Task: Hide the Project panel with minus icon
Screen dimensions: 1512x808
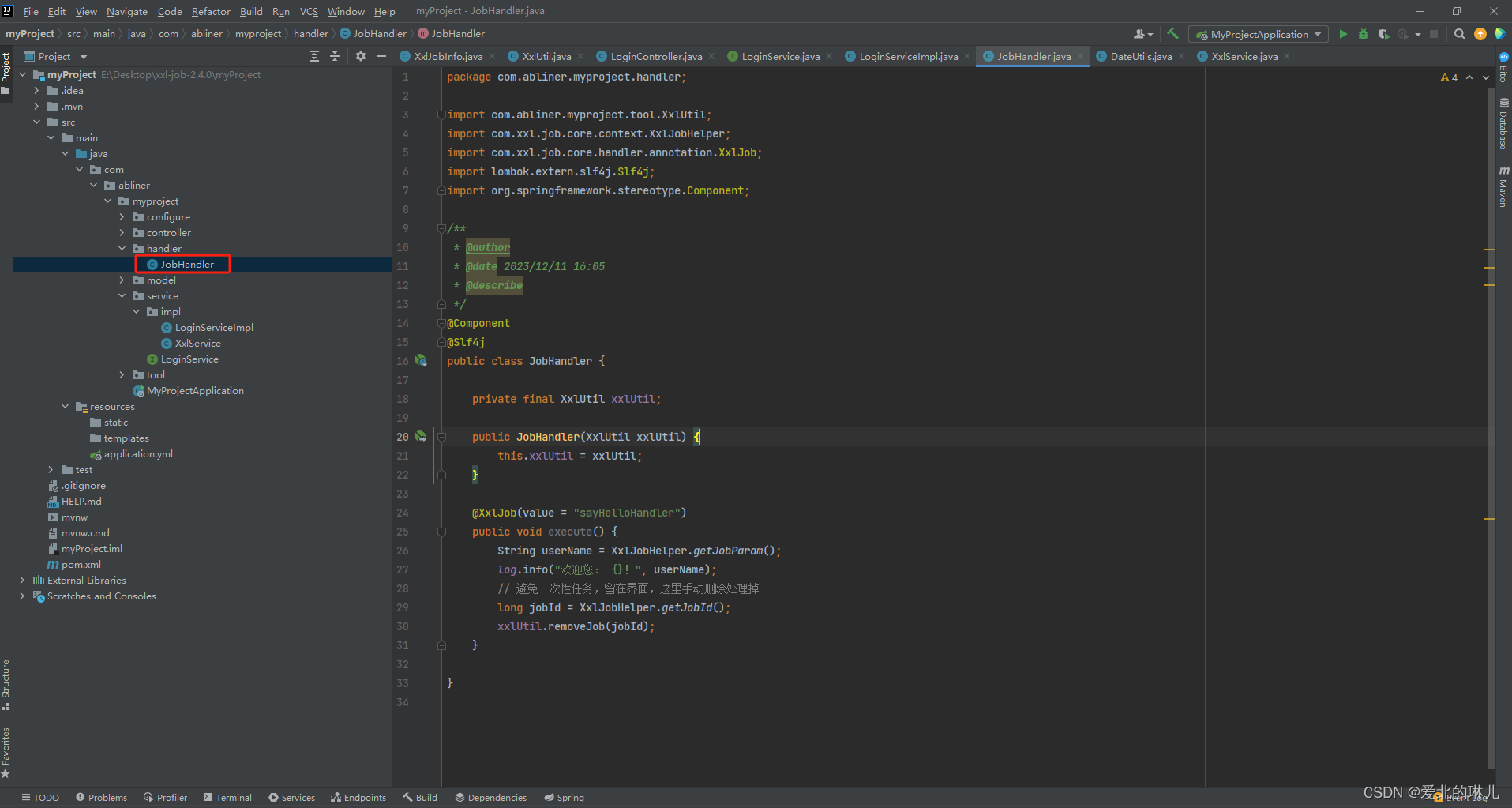Action: (x=381, y=56)
